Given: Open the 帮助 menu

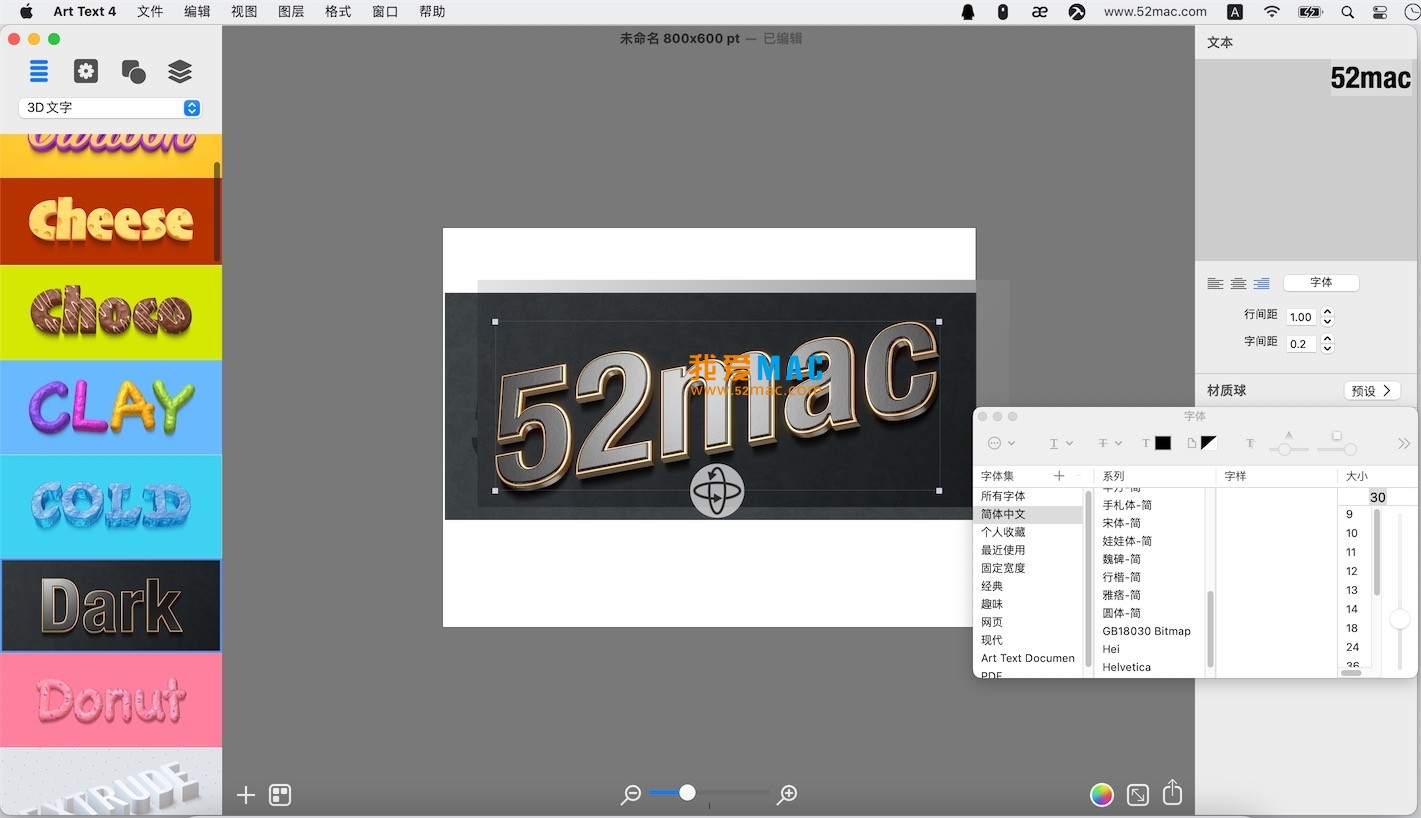Looking at the screenshot, I should point(432,12).
